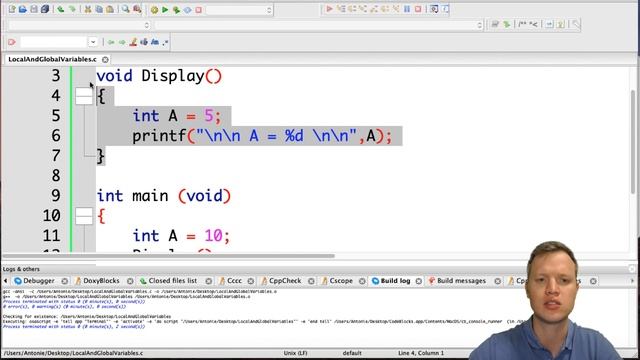Open the debugging windows icon

(x=434, y=9)
